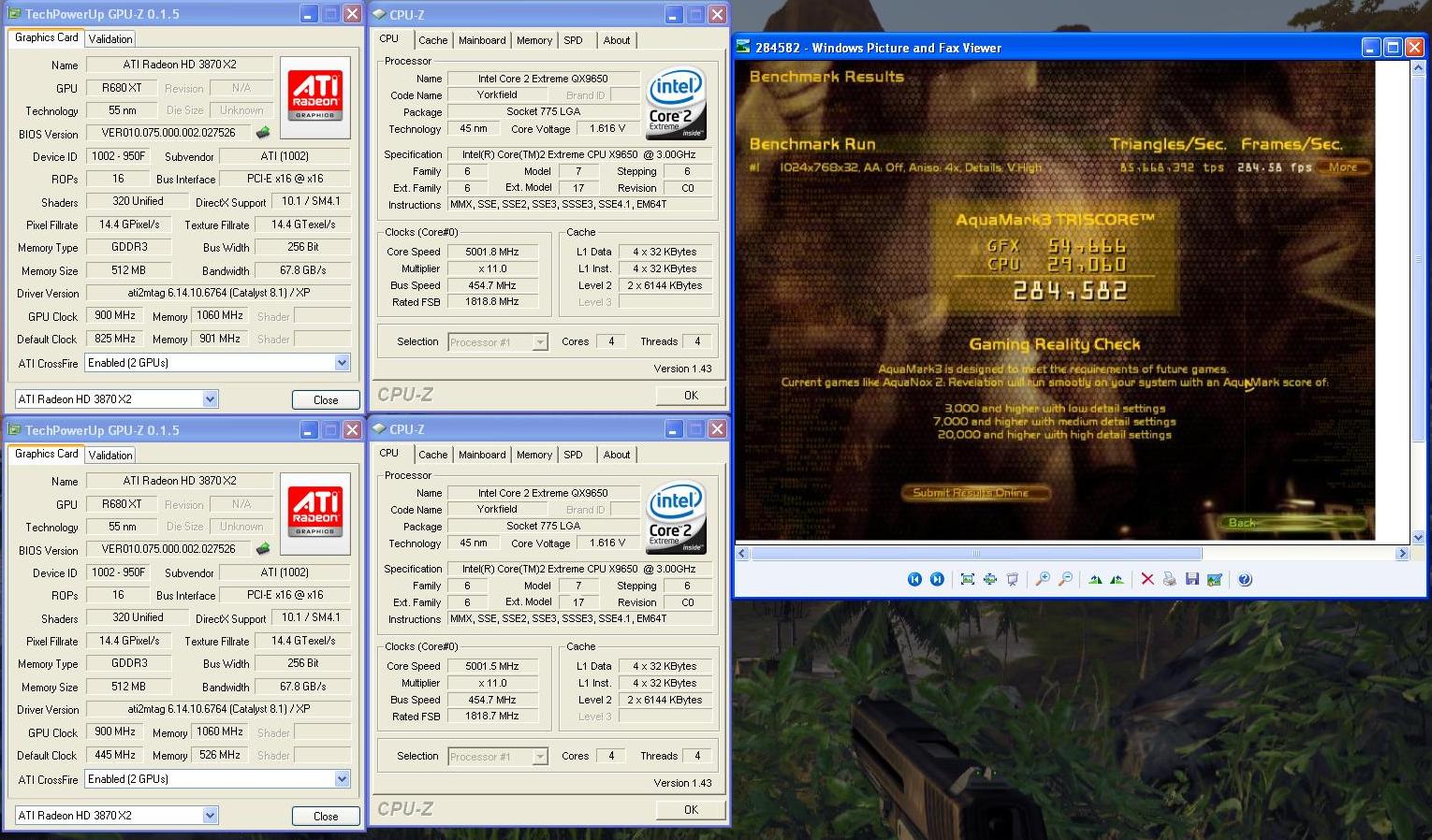Click left arrow of Picture Viewer scrollbar
This screenshot has height=840, width=1432.
pos(743,554)
